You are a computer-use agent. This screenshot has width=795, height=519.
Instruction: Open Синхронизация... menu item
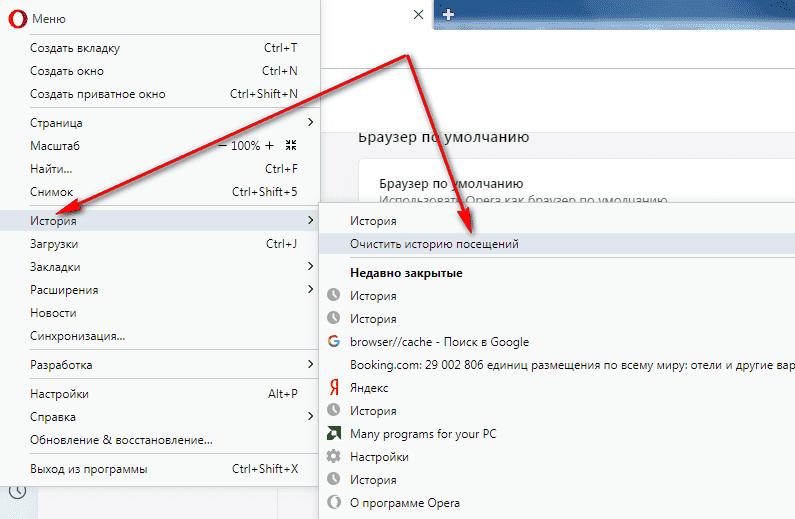[159, 336]
